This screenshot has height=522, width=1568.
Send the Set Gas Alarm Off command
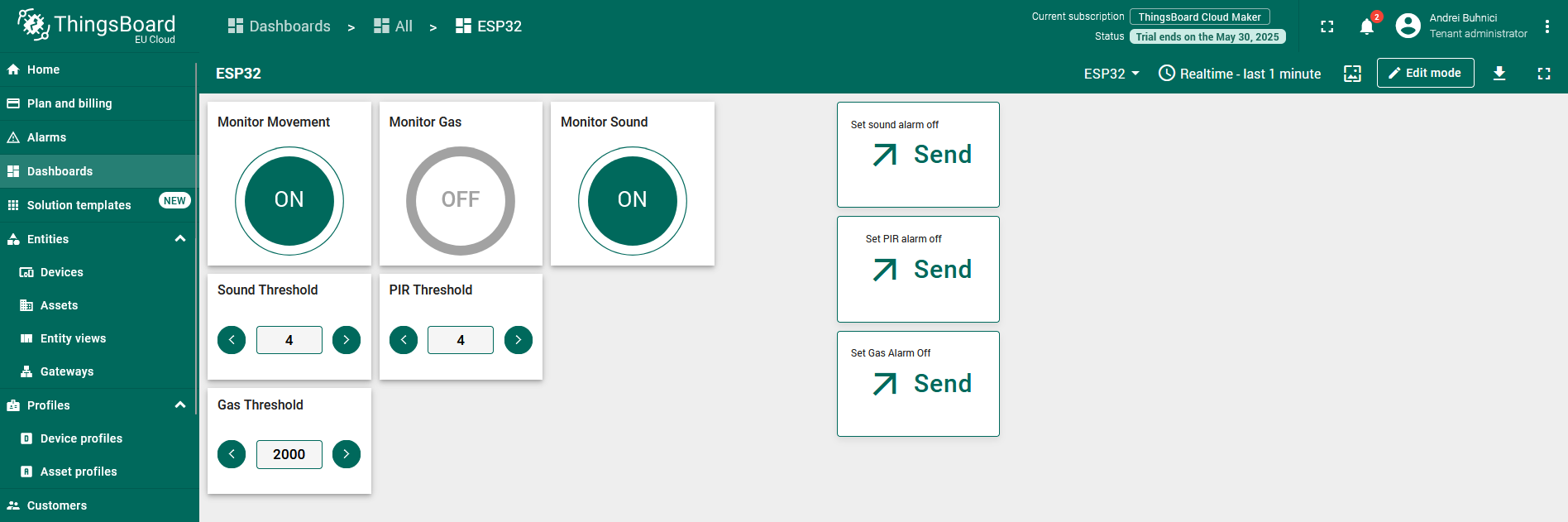pyautogui.click(x=918, y=384)
